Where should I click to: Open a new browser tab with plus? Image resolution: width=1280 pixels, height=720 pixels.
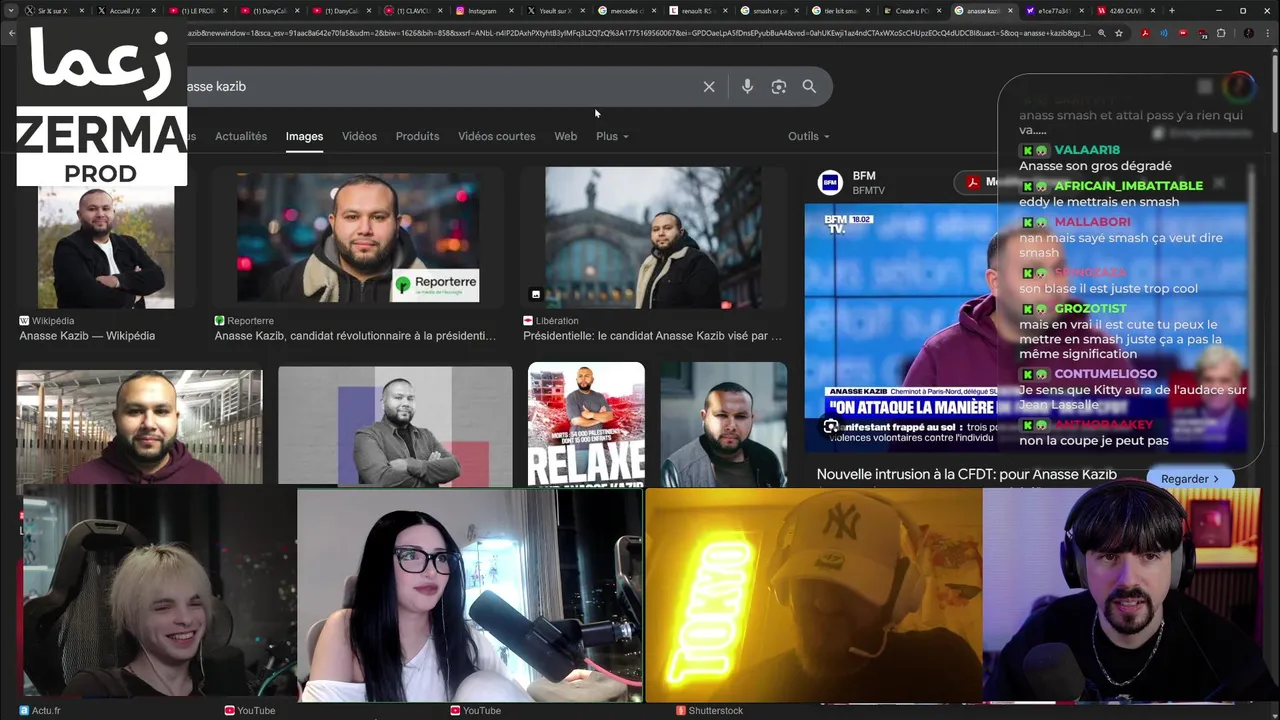pos(1172,11)
